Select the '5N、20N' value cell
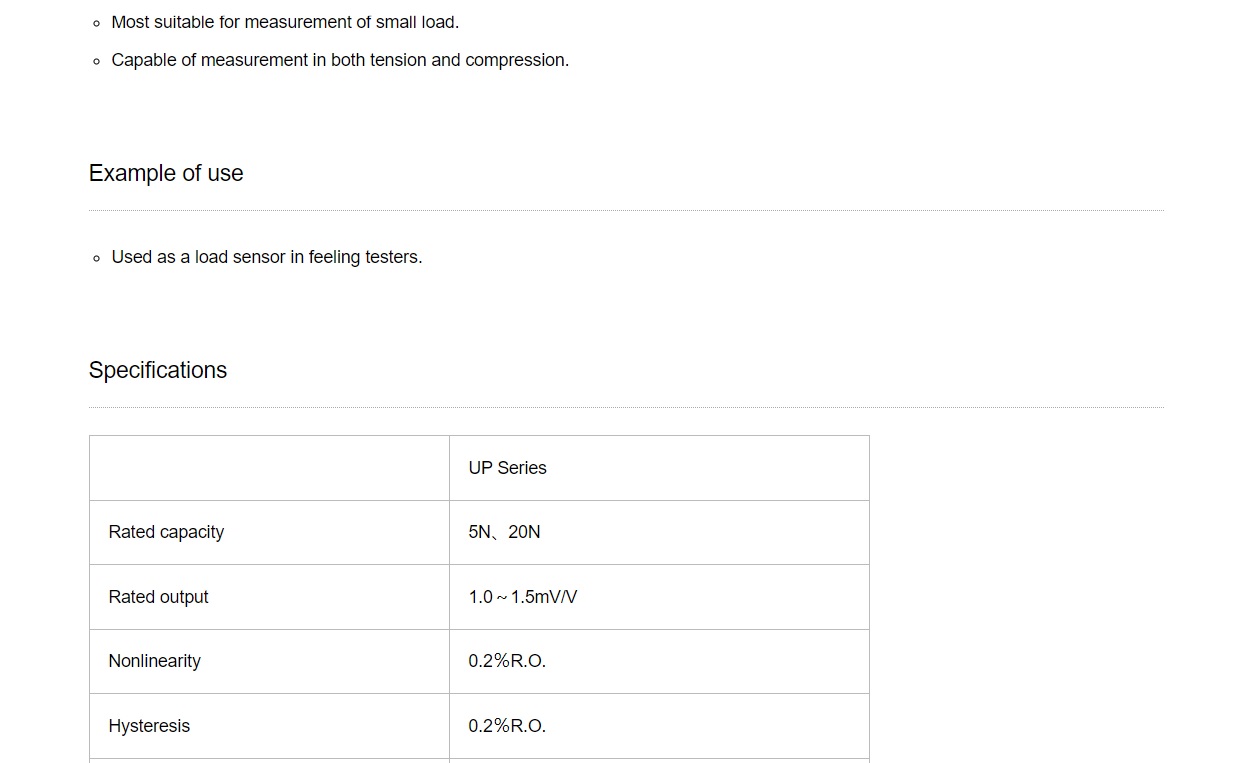 659,532
